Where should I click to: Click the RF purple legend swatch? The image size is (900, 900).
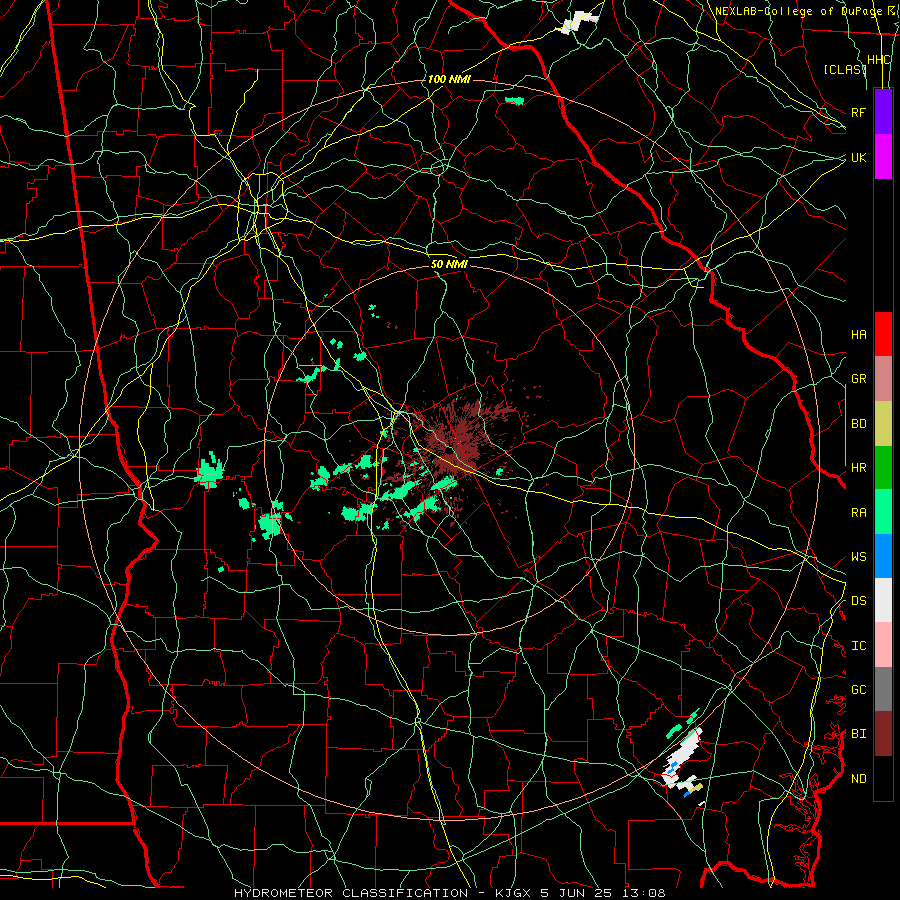[x=883, y=112]
